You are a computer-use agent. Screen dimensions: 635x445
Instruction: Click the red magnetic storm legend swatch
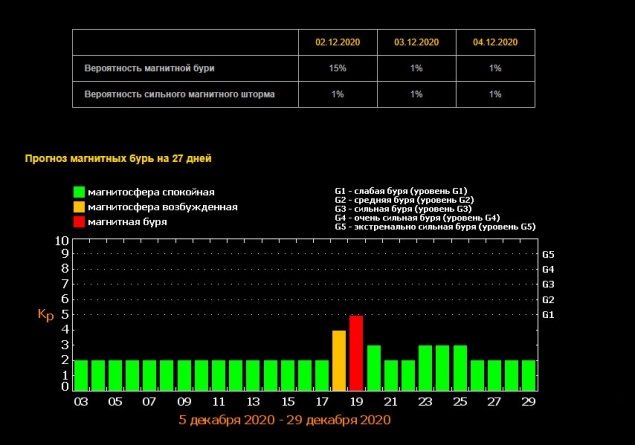tap(79, 222)
